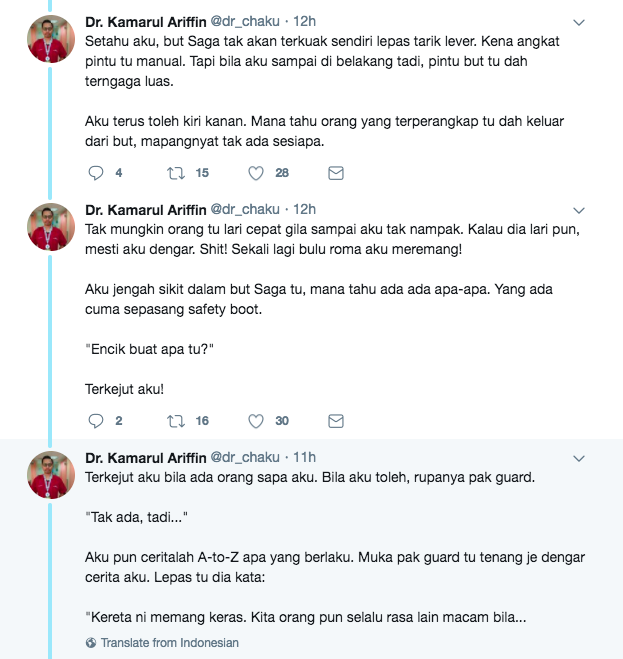Viewport: 623px width, 659px height.
Task: Click @dr_chaku handle on second tweet
Action: click(x=245, y=209)
